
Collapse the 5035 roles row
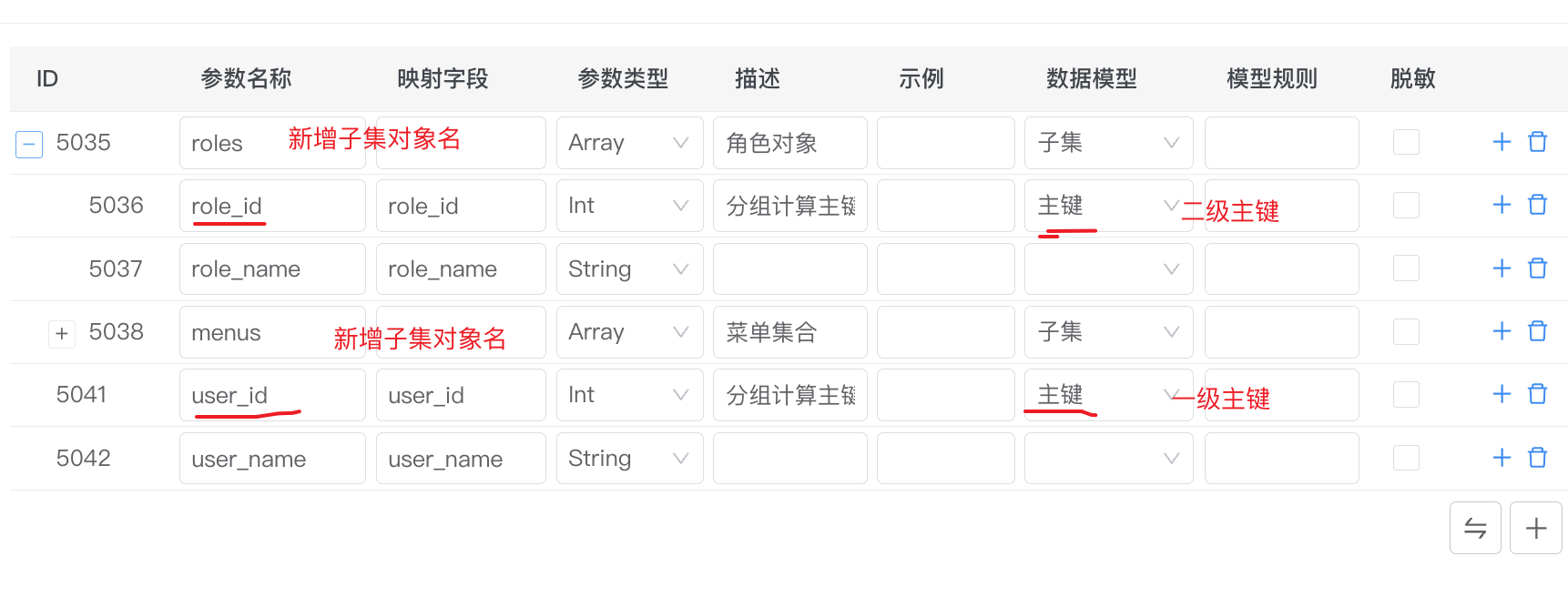29,144
